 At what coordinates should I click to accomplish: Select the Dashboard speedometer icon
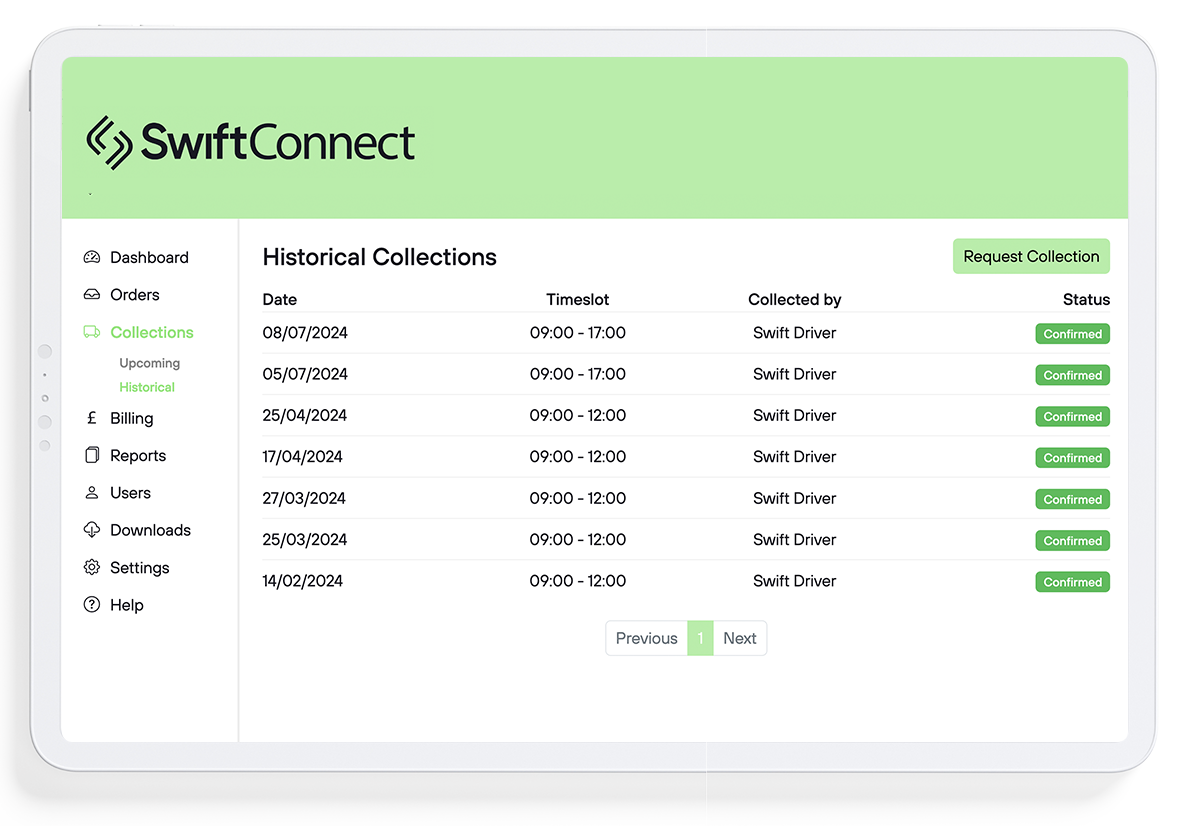pyautogui.click(x=92, y=257)
